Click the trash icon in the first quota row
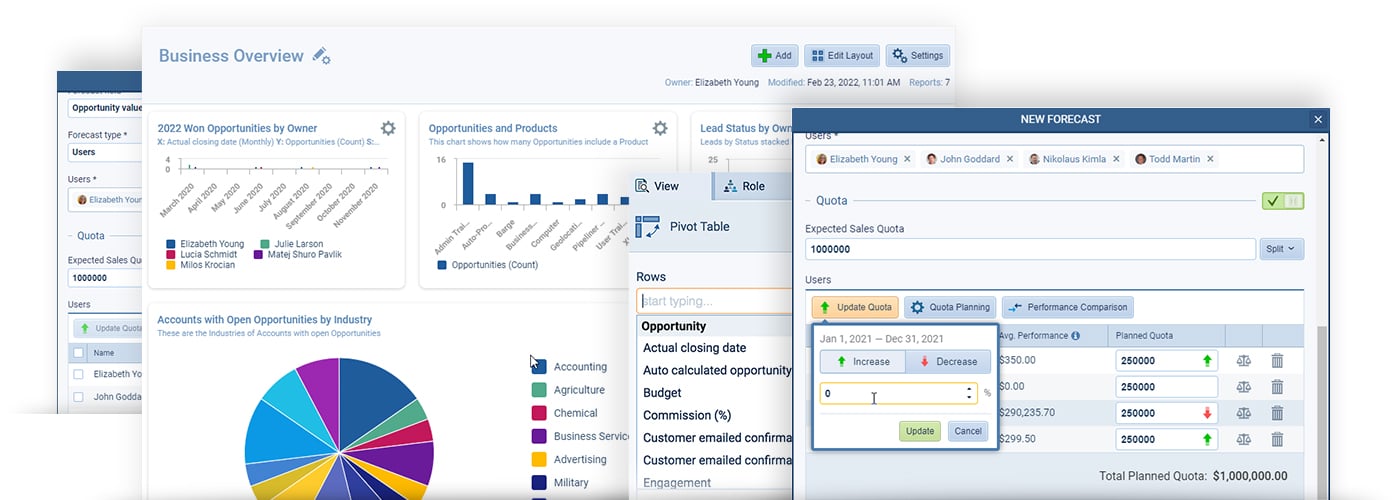Screen dimensions: 1400x500 coord(1277,361)
